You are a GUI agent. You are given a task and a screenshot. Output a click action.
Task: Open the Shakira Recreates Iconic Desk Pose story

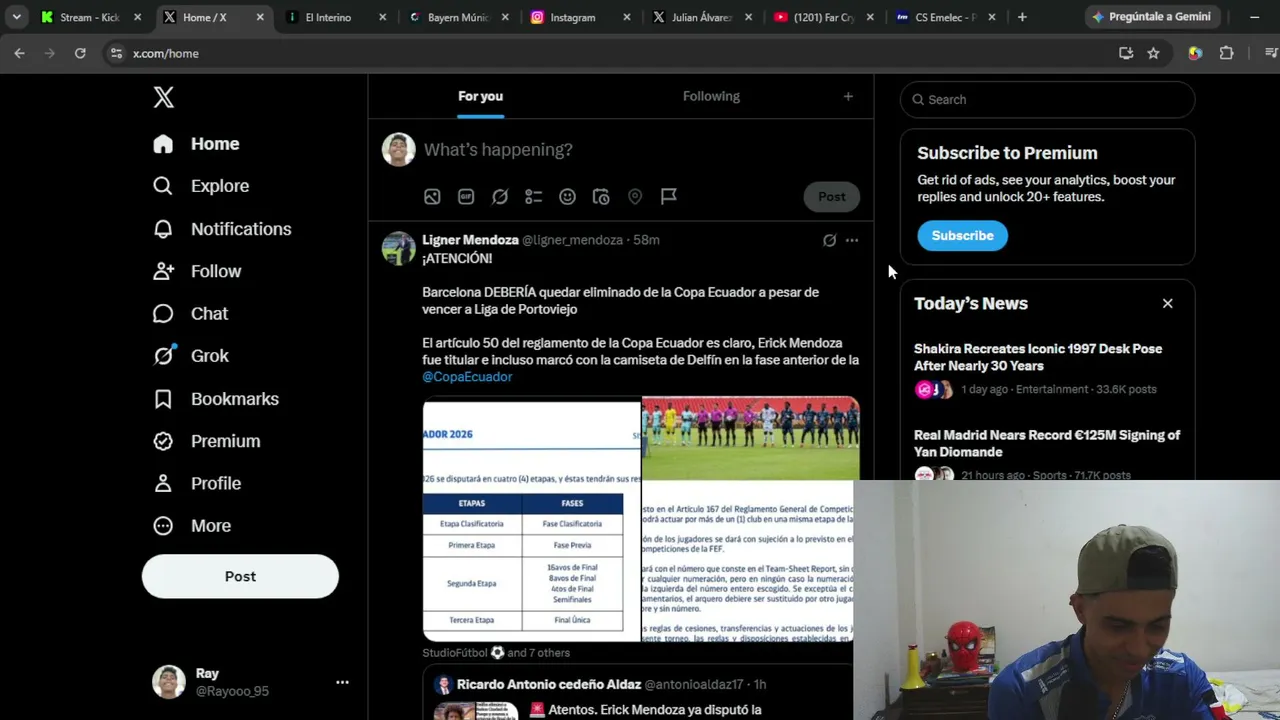pyautogui.click(x=1047, y=368)
